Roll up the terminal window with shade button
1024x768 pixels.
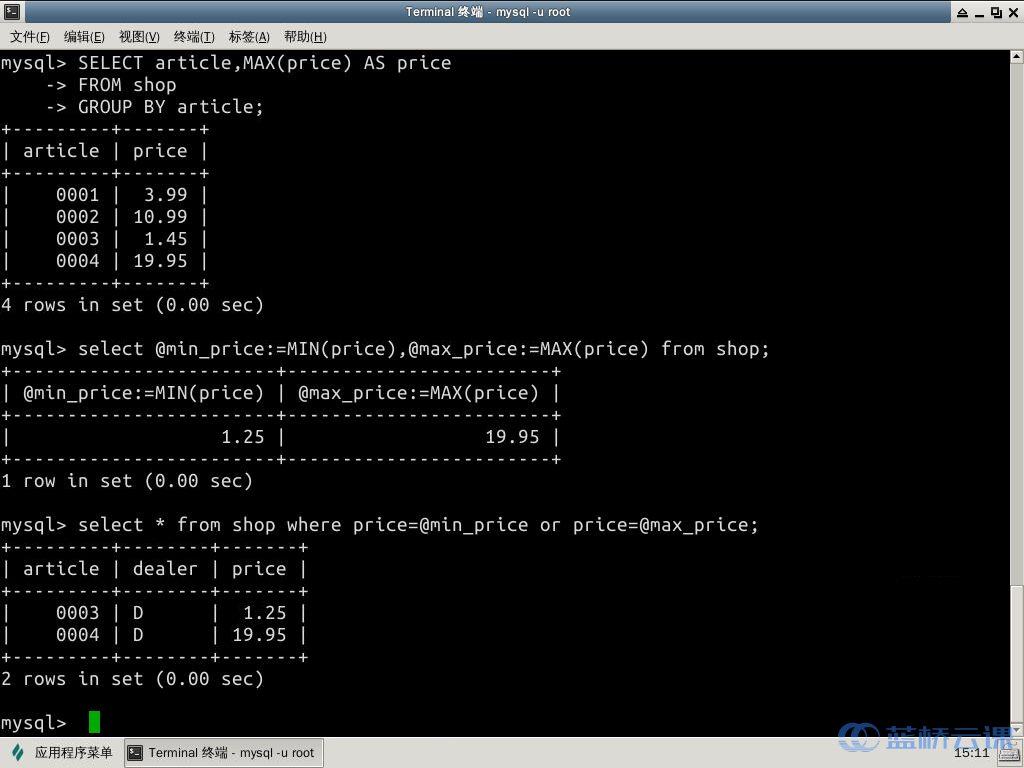(962, 12)
